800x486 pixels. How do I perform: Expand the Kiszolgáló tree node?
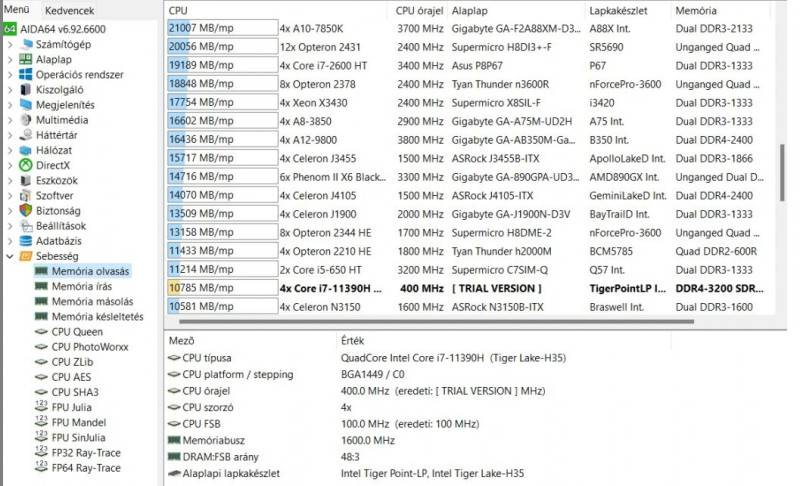tap(9, 90)
